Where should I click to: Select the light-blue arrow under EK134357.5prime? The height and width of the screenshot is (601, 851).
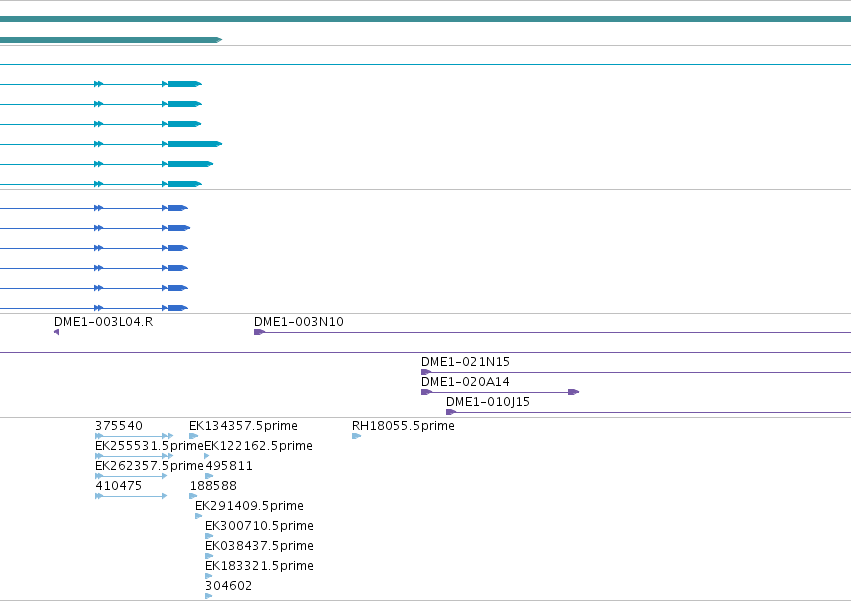tap(193, 436)
